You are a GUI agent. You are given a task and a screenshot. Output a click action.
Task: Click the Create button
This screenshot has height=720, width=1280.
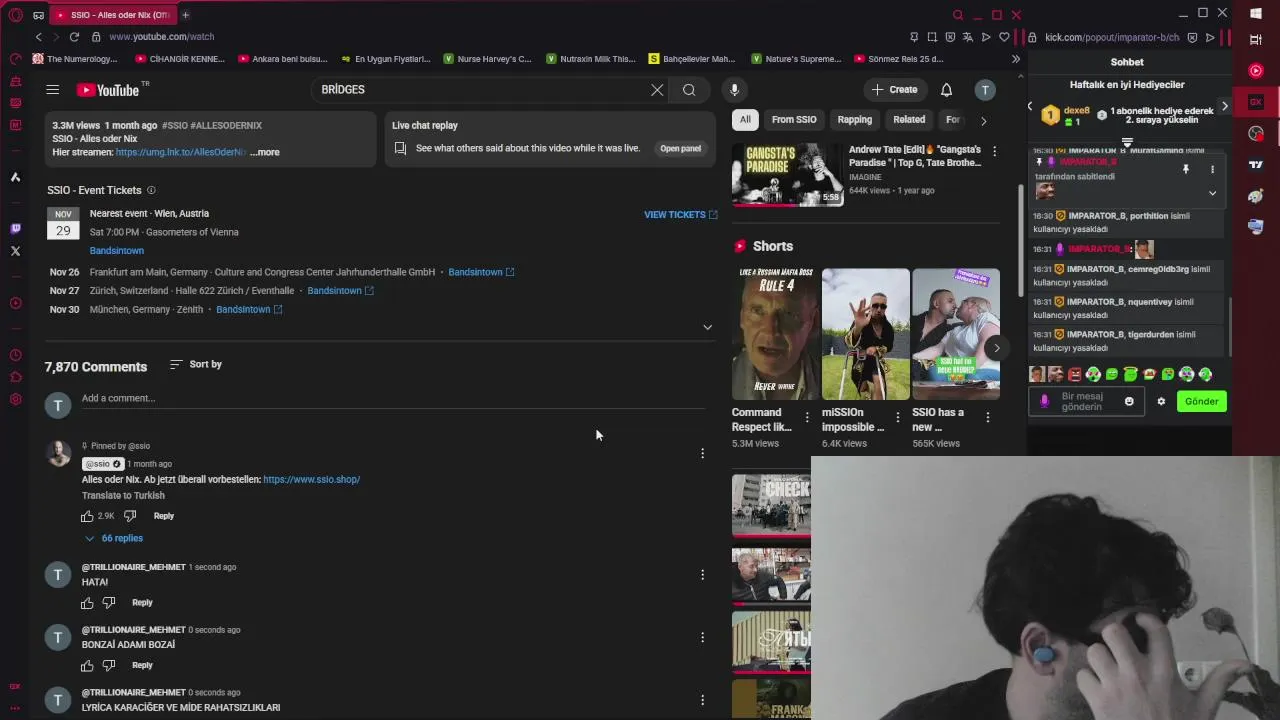(x=894, y=90)
